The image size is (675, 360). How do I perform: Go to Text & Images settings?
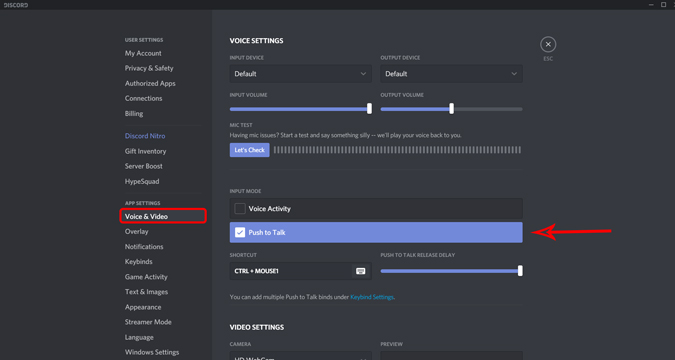[146, 292]
